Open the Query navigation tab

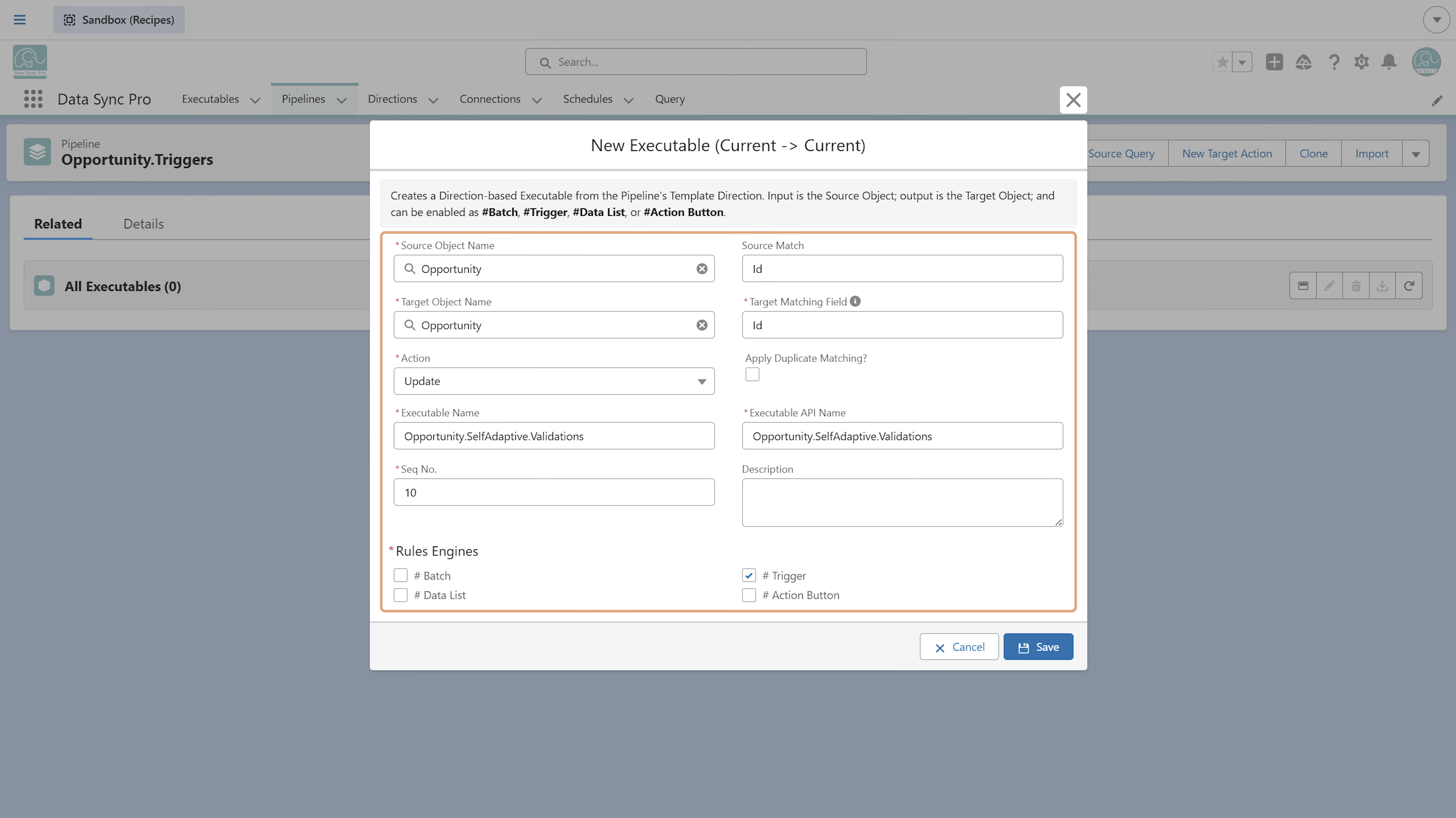point(670,99)
